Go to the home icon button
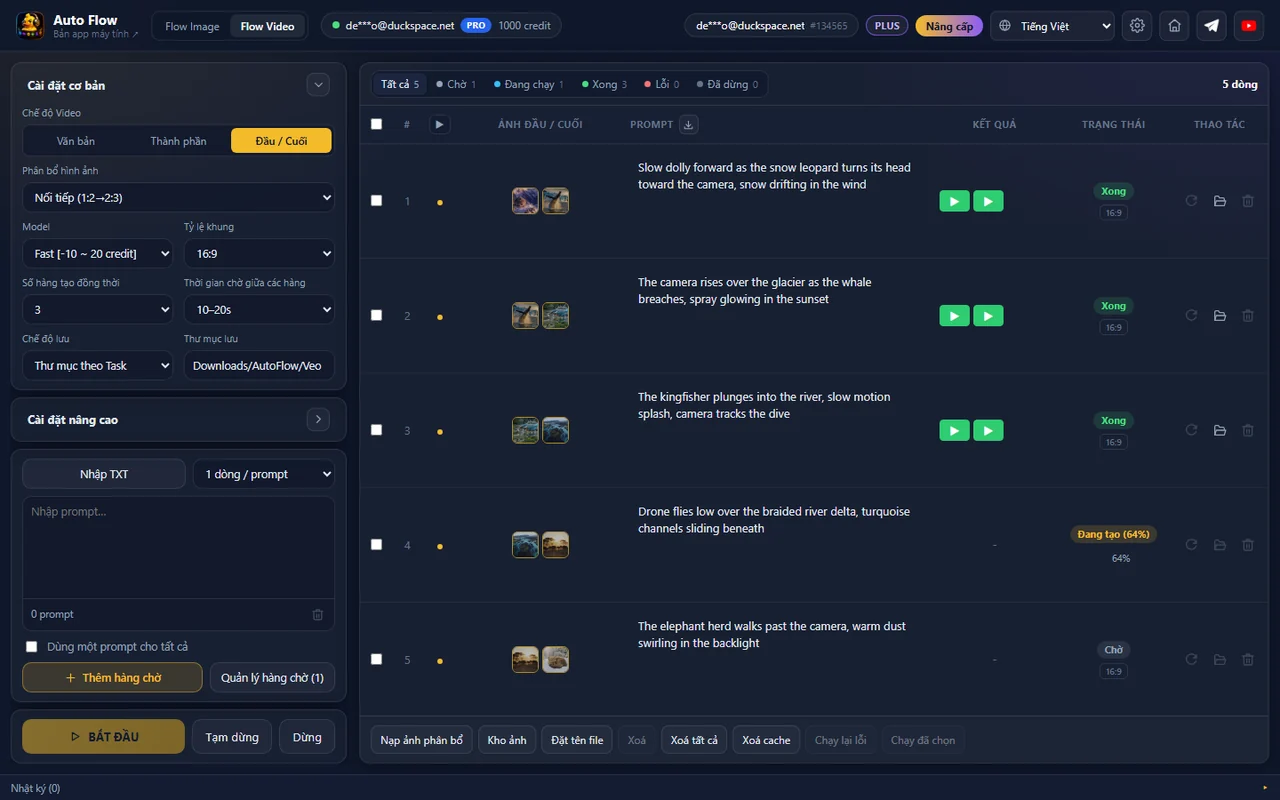Viewport: 1280px width, 800px height. click(1175, 26)
